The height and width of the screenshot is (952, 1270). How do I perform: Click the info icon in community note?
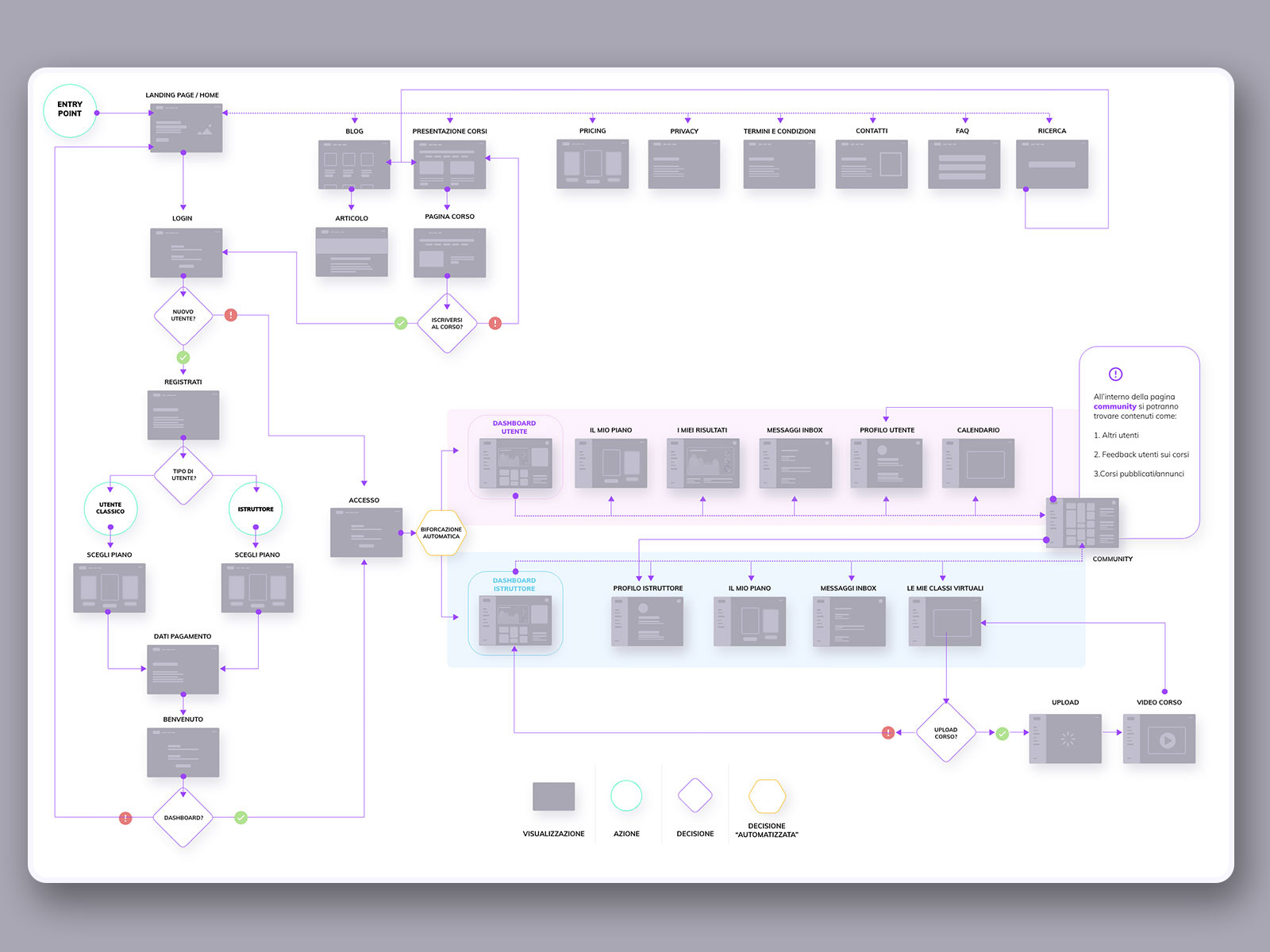(x=1115, y=374)
